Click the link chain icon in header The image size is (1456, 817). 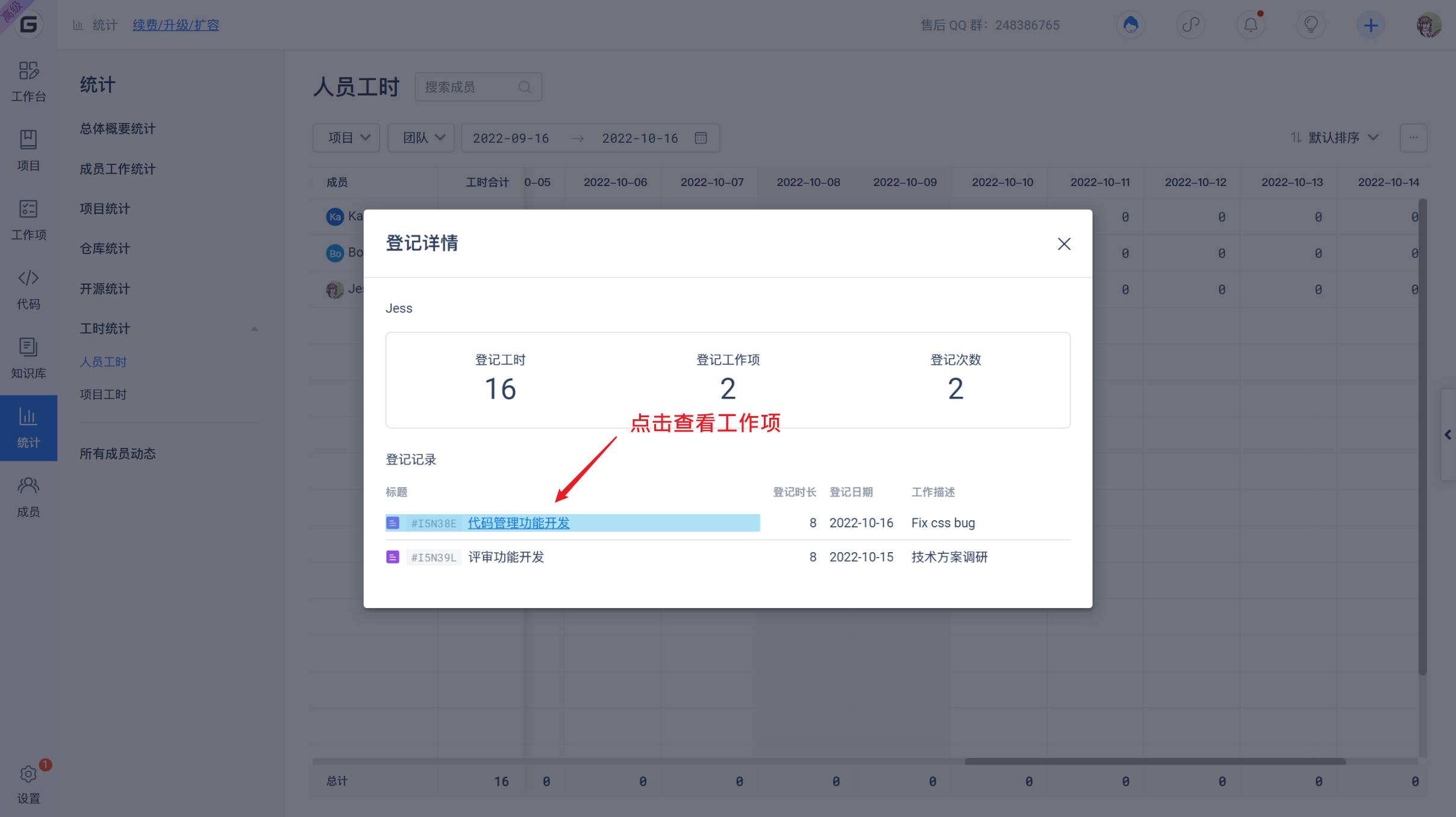point(1190,25)
